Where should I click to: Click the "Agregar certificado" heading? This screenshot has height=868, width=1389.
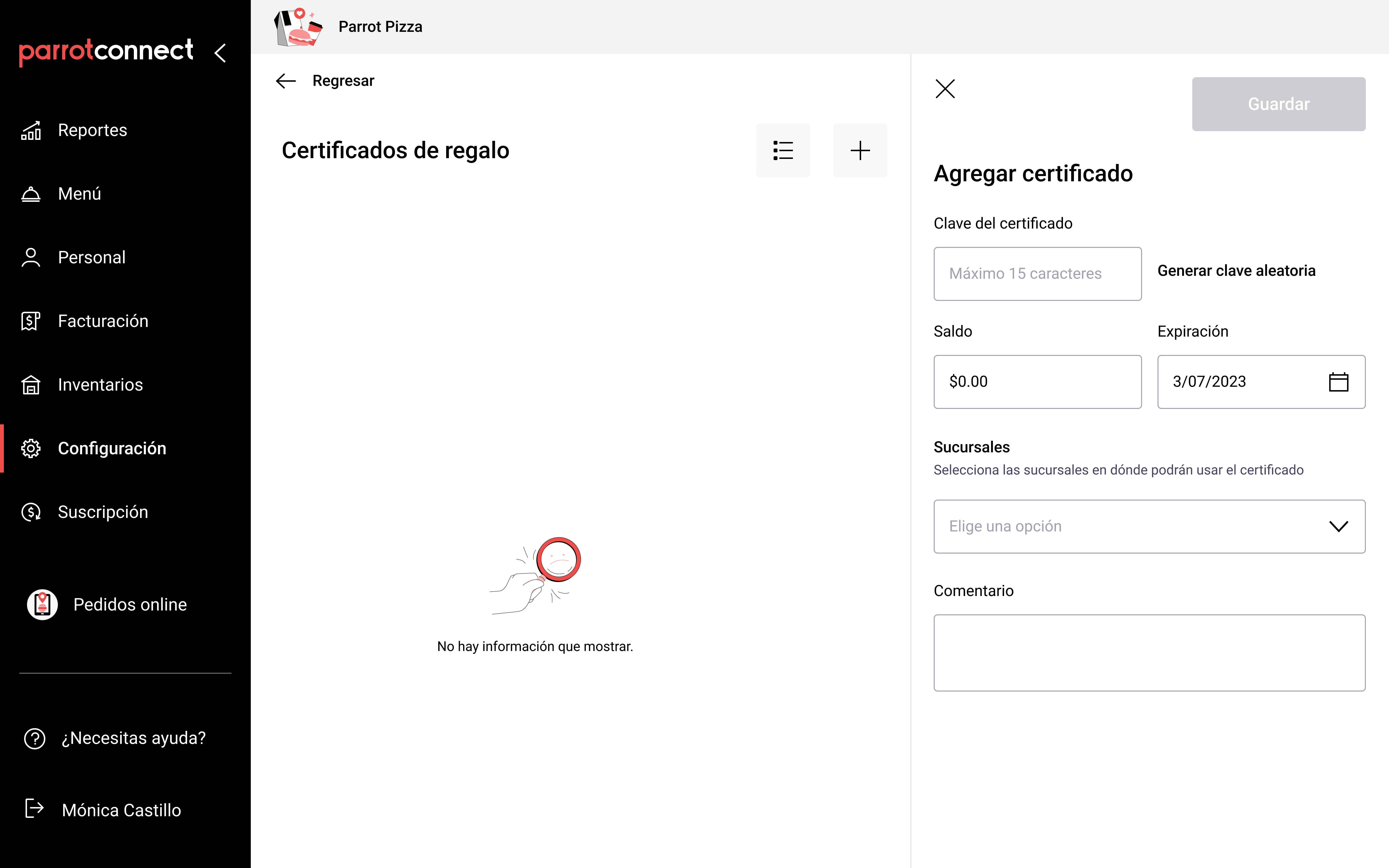1033,174
